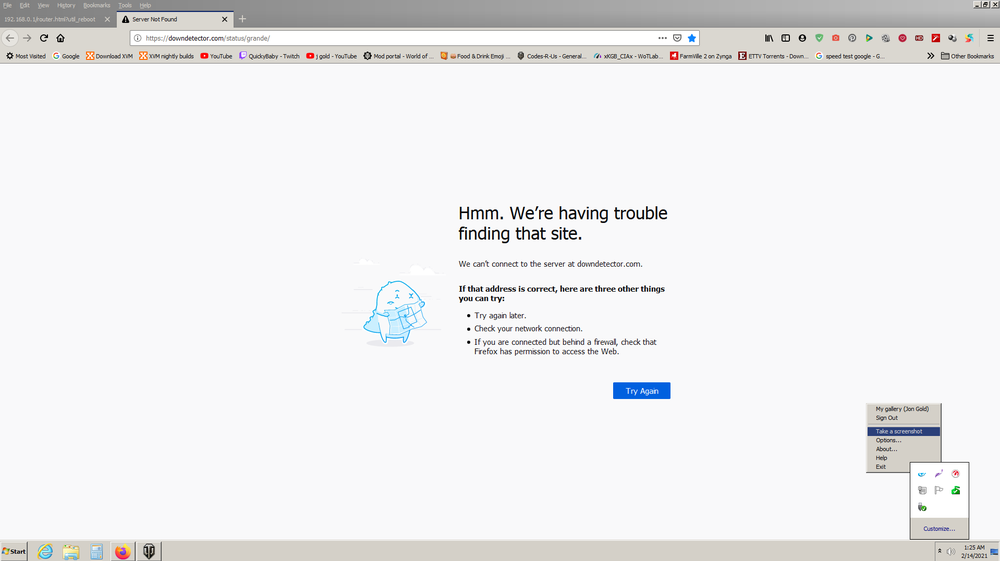Open Mod portal - World of bookmark
The height and width of the screenshot is (561, 1000).
[399, 56]
